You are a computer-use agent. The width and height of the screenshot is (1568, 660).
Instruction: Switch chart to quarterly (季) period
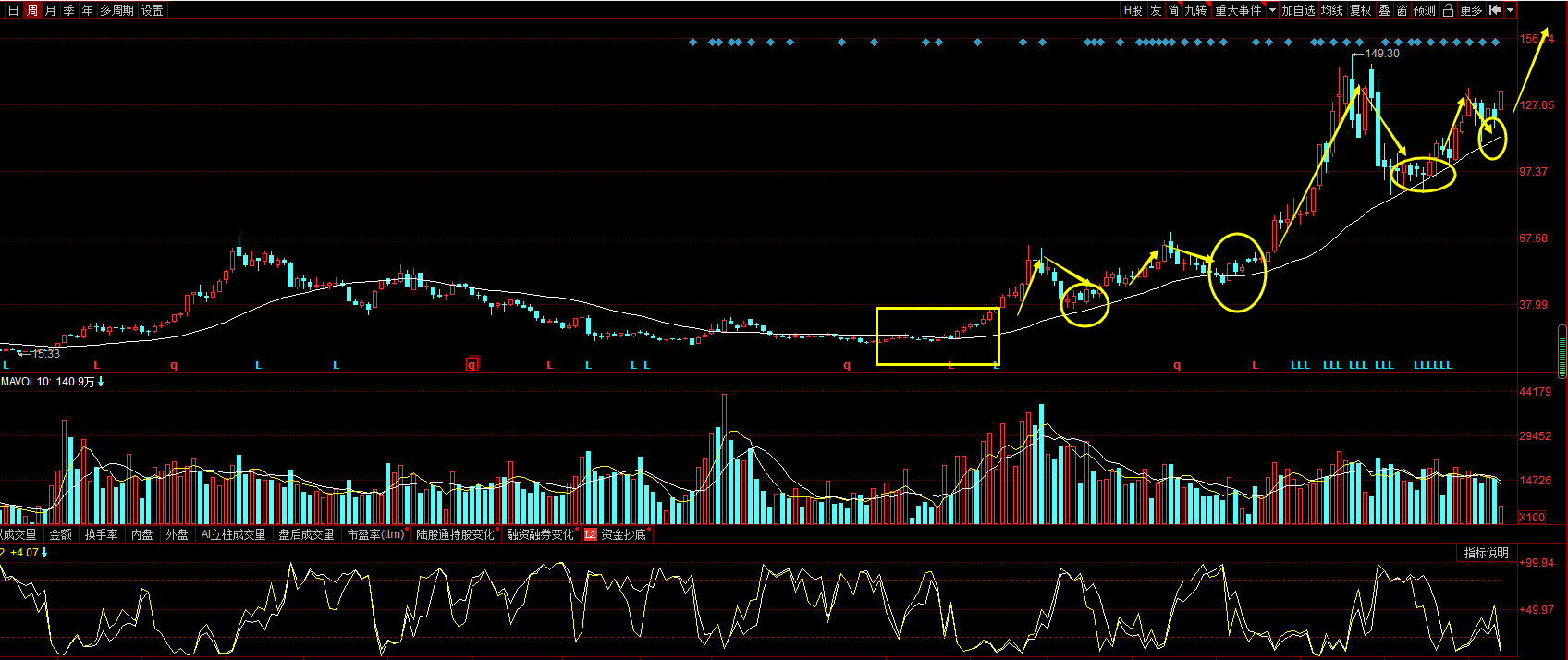[x=68, y=10]
